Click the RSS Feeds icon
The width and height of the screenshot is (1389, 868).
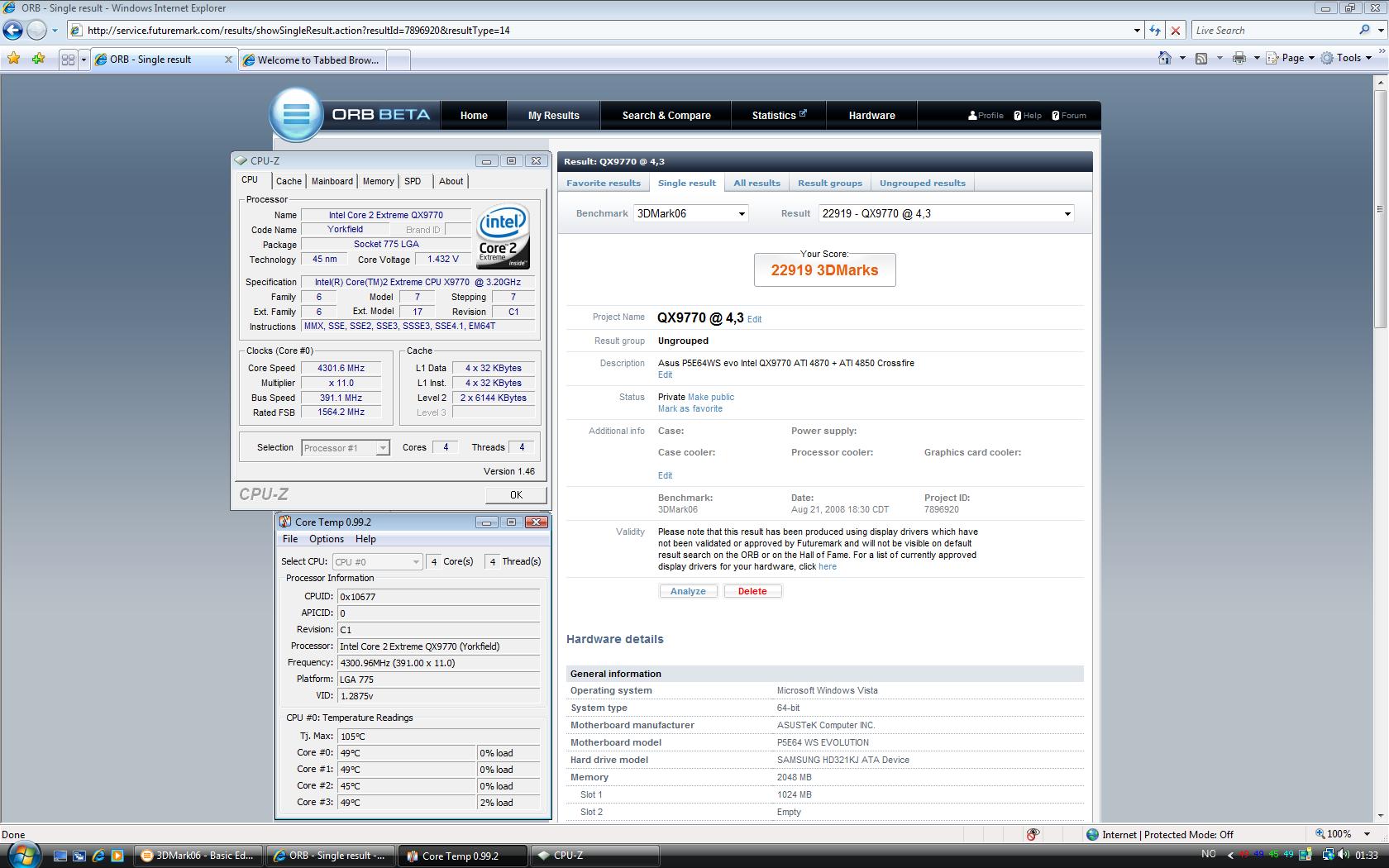[1201, 58]
